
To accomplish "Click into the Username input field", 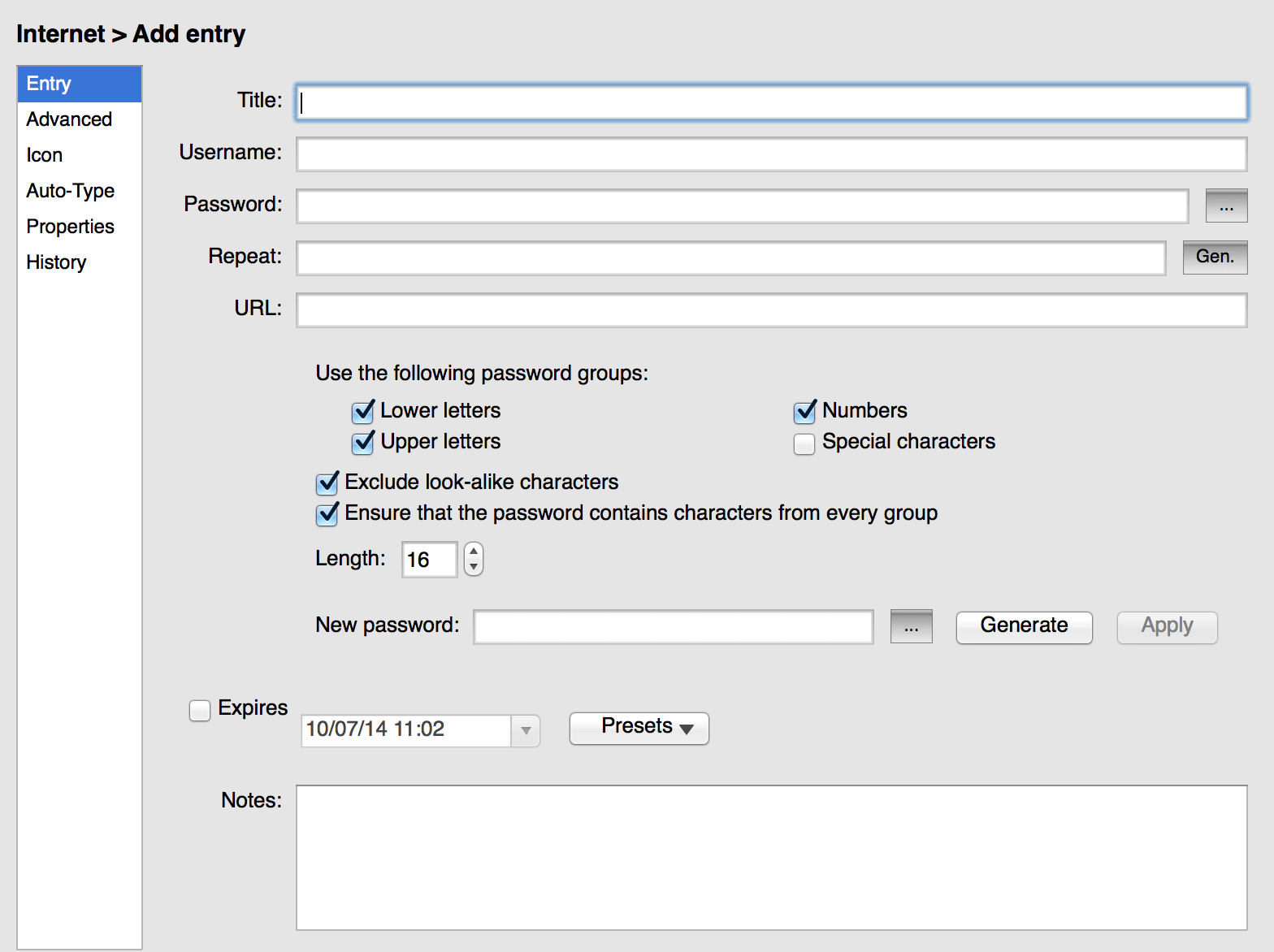I will 771,154.
